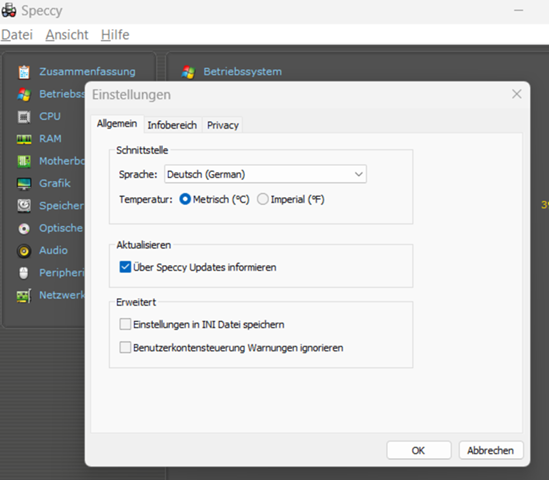Click the RAM memory icon

24,139
